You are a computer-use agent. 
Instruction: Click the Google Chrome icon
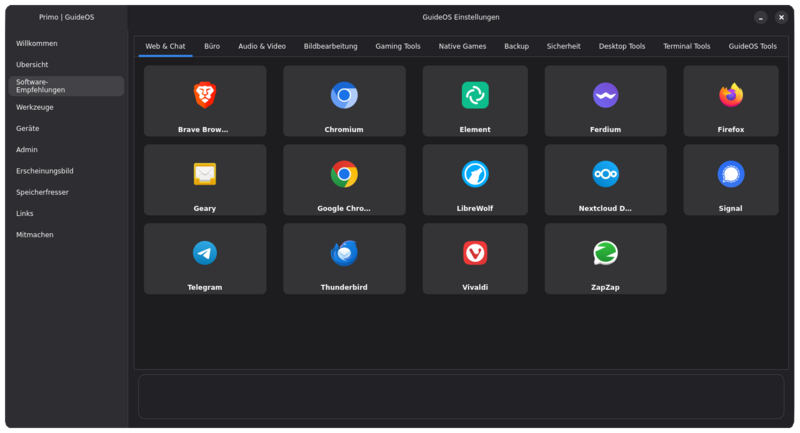point(344,174)
